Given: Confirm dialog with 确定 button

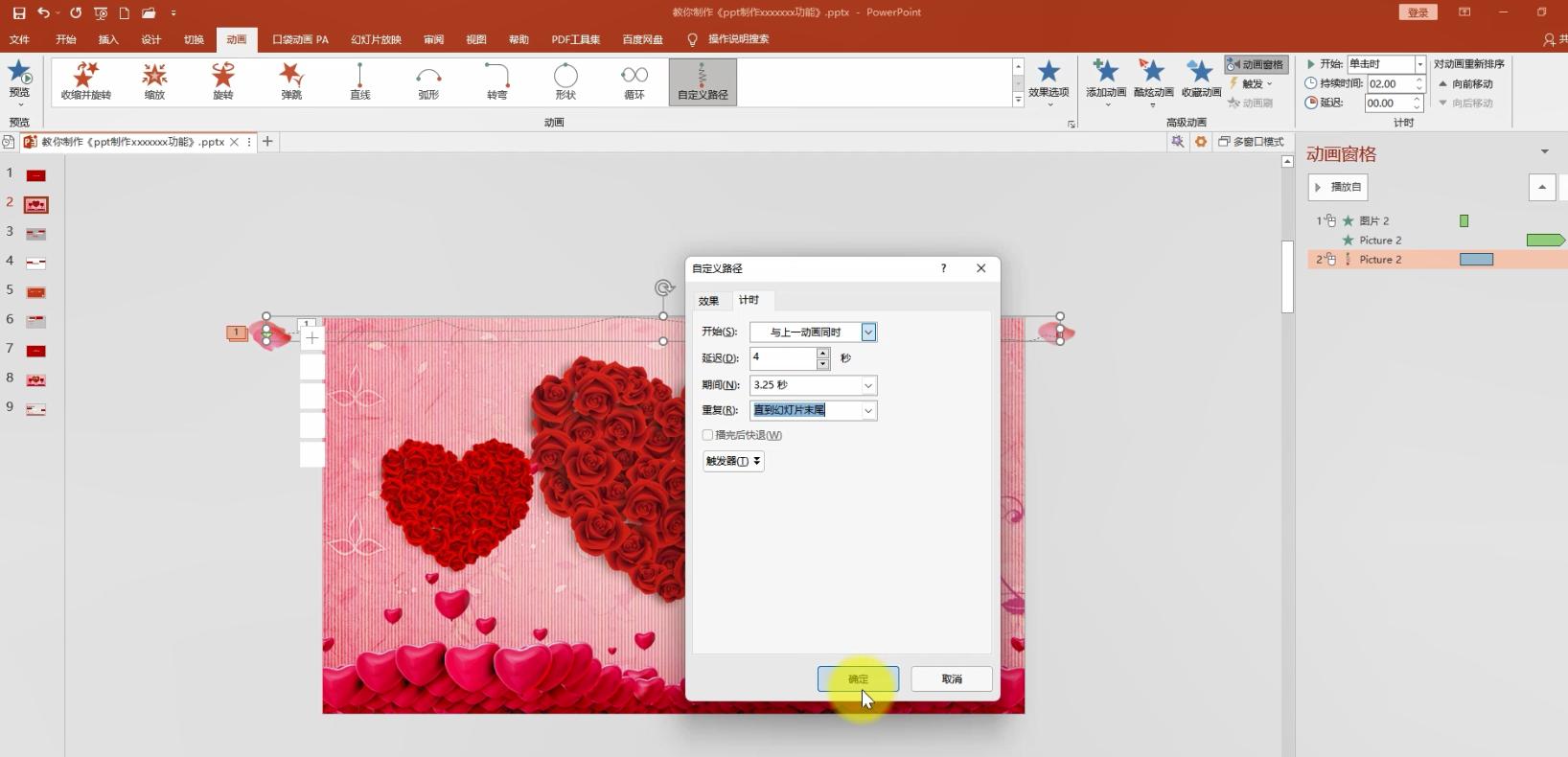Looking at the screenshot, I should [x=858, y=678].
